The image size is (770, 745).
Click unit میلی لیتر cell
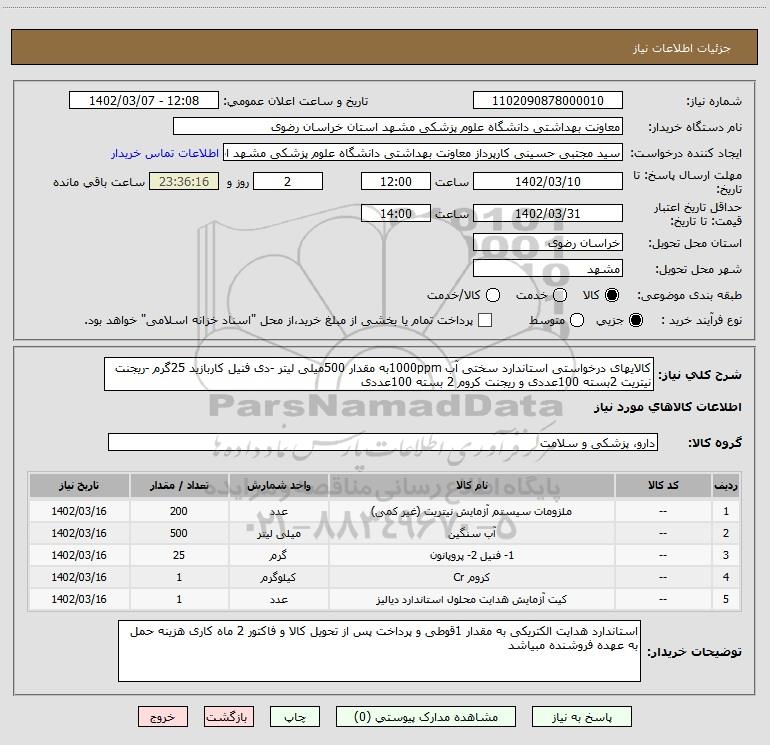click(x=278, y=533)
